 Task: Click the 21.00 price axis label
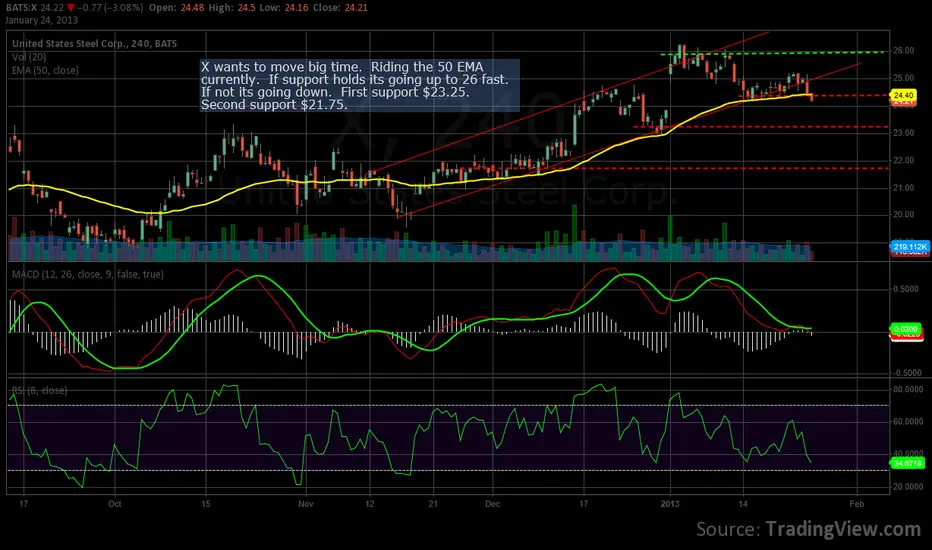pyautogui.click(x=903, y=187)
